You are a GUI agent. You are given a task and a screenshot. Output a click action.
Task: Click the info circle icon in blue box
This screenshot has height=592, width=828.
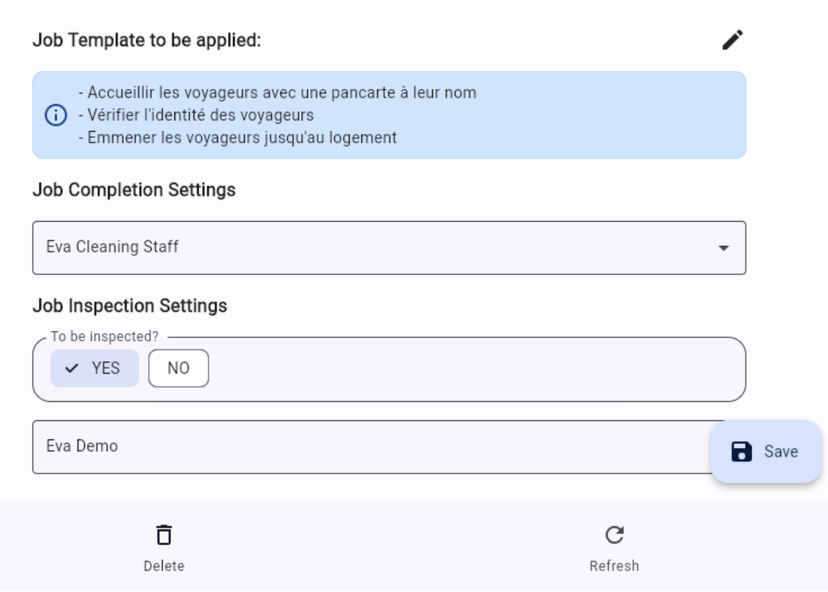coord(54,115)
